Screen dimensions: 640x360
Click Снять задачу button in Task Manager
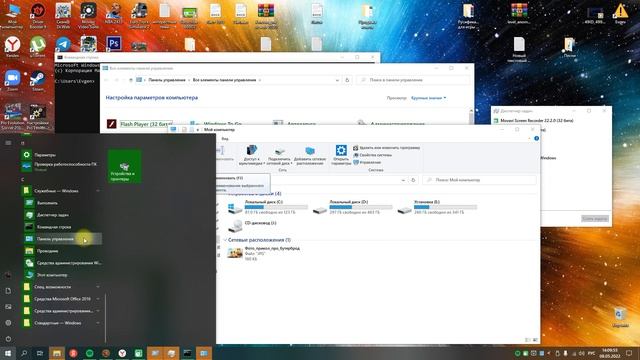coord(595,219)
